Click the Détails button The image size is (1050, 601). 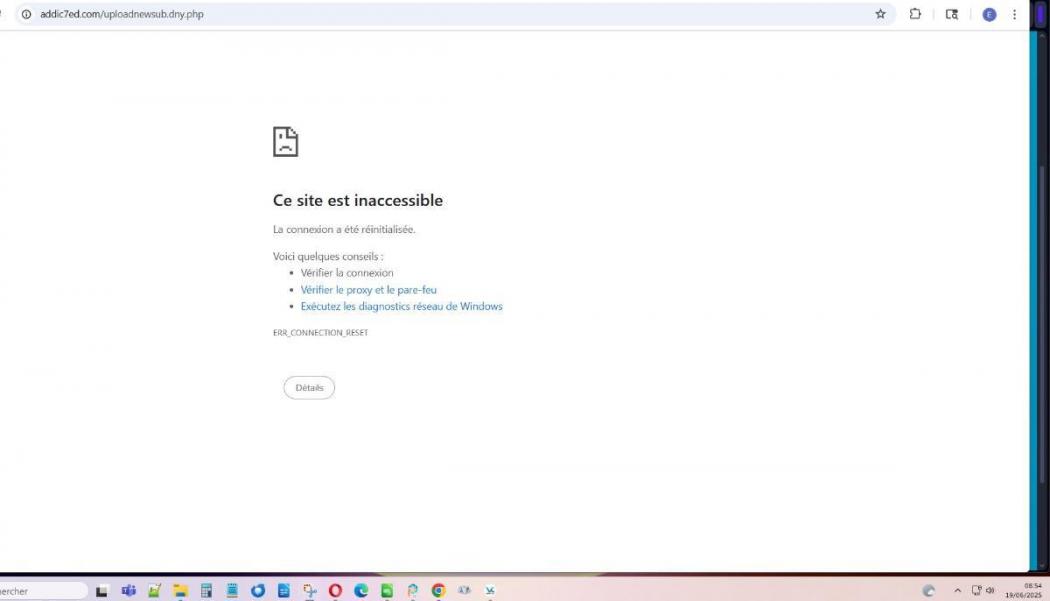[x=309, y=388]
